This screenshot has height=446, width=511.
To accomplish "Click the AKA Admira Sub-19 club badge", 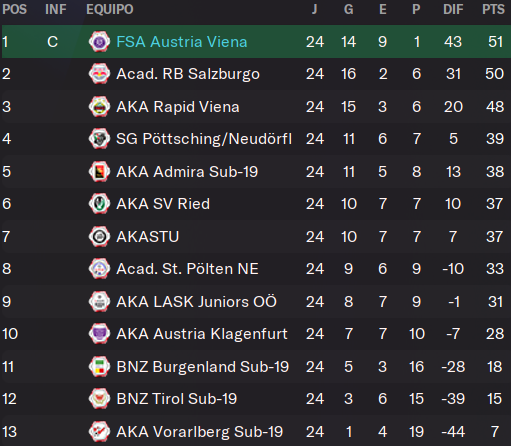I will (99, 172).
